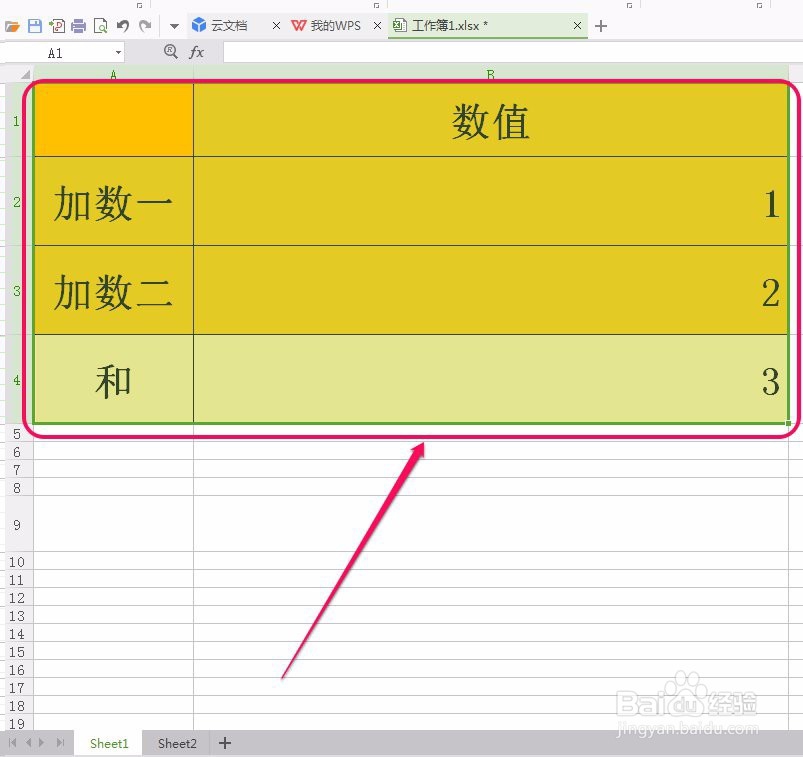Select the cell containing 加数一
Screen dimensions: 803x757
pos(112,201)
